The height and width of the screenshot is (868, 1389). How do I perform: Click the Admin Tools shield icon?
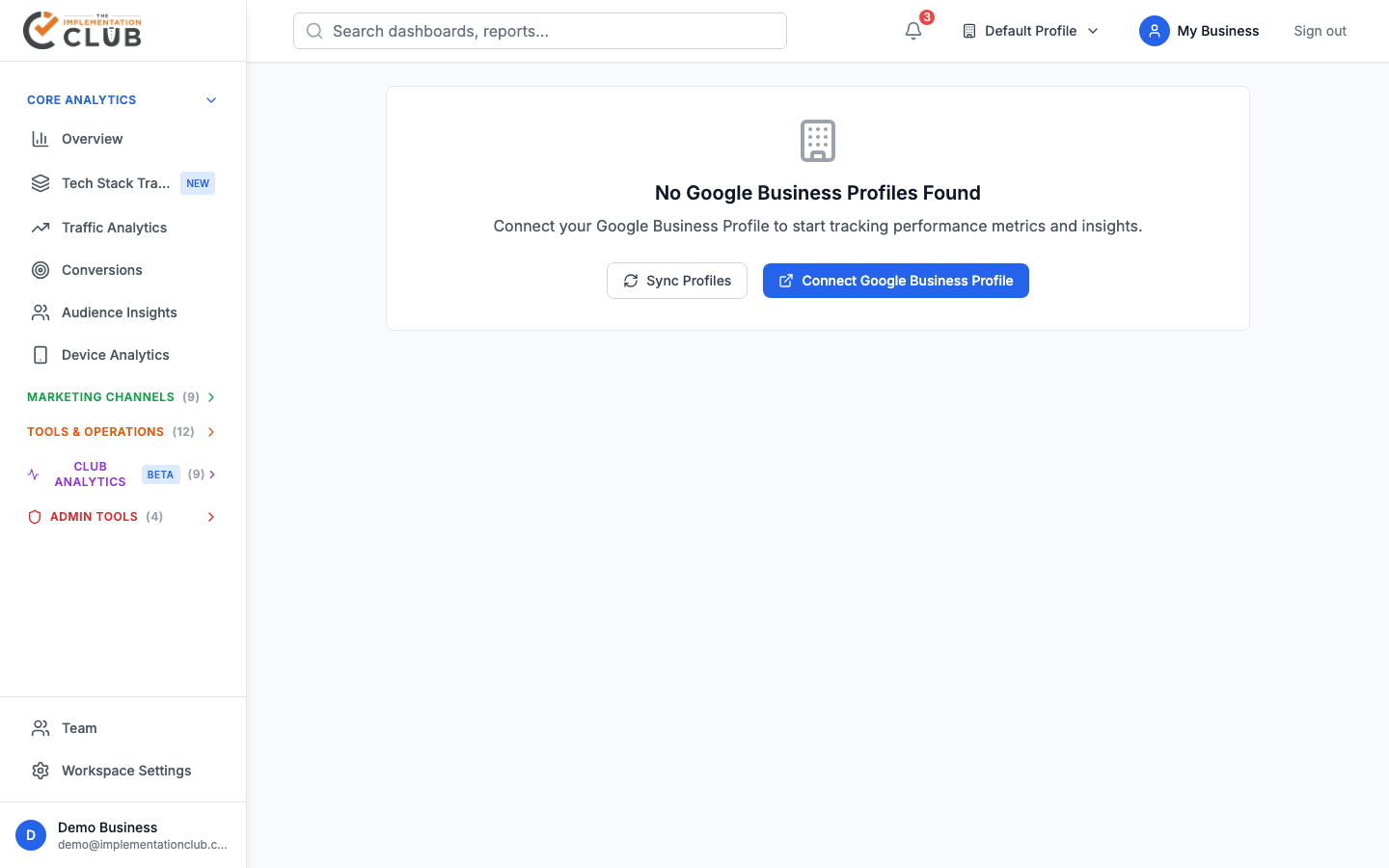35,516
